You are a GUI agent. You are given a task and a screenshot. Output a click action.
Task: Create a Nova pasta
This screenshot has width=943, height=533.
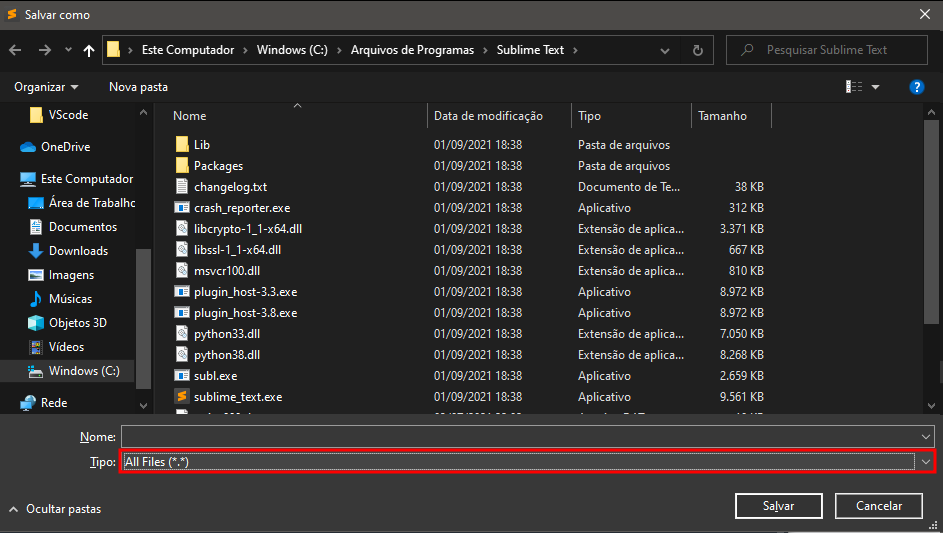(x=138, y=87)
